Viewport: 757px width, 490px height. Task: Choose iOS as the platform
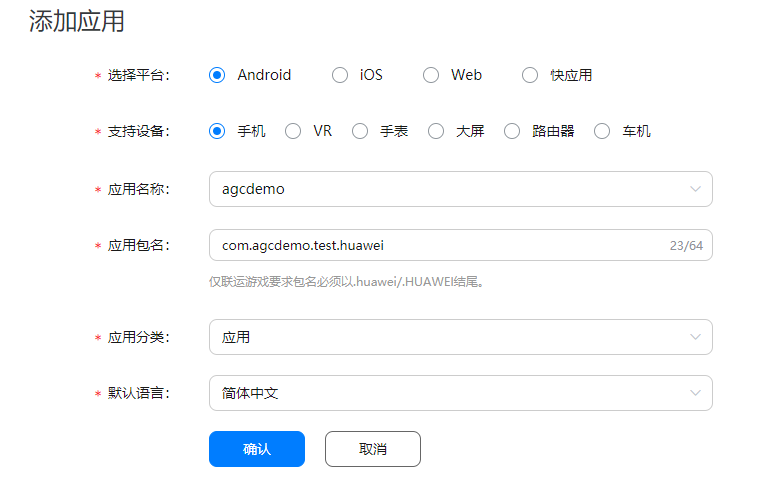(x=340, y=75)
